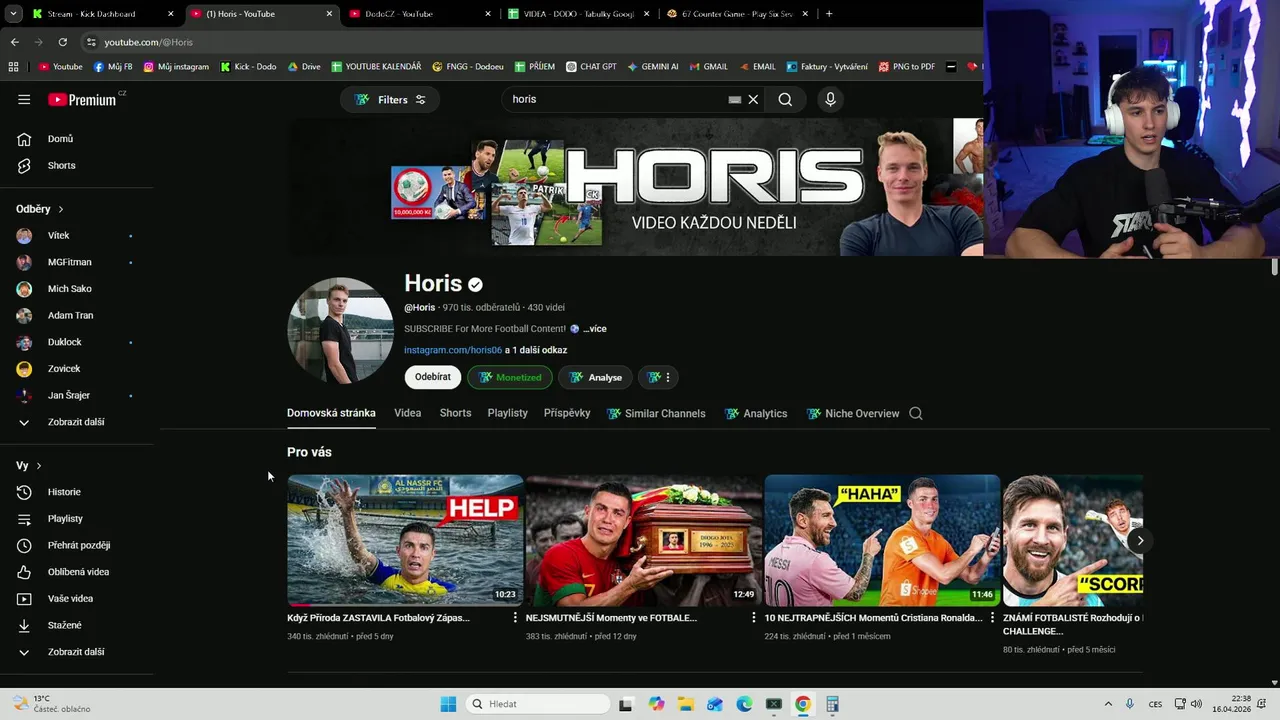The image size is (1280, 720).
Task: Select the Domovská stránka tab
Action: [x=331, y=413]
